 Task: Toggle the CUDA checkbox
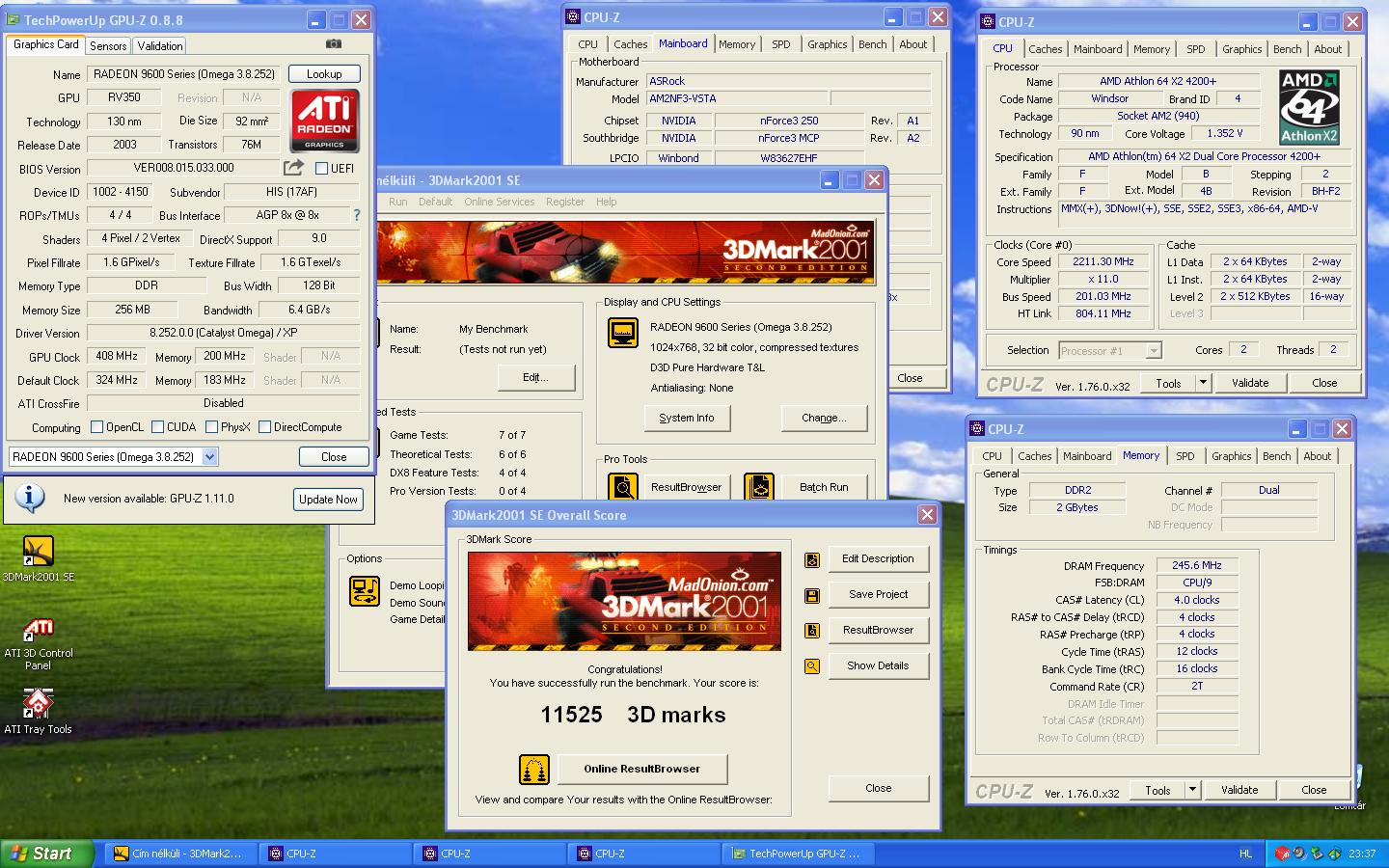coord(156,427)
